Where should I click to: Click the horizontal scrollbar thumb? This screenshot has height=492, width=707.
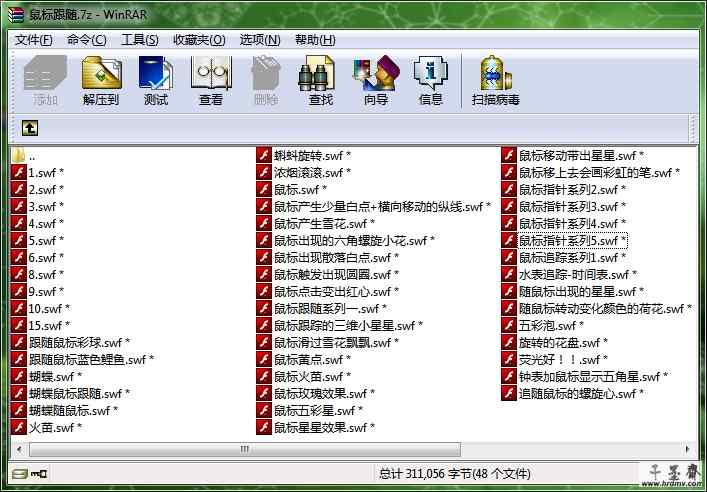point(245,449)
